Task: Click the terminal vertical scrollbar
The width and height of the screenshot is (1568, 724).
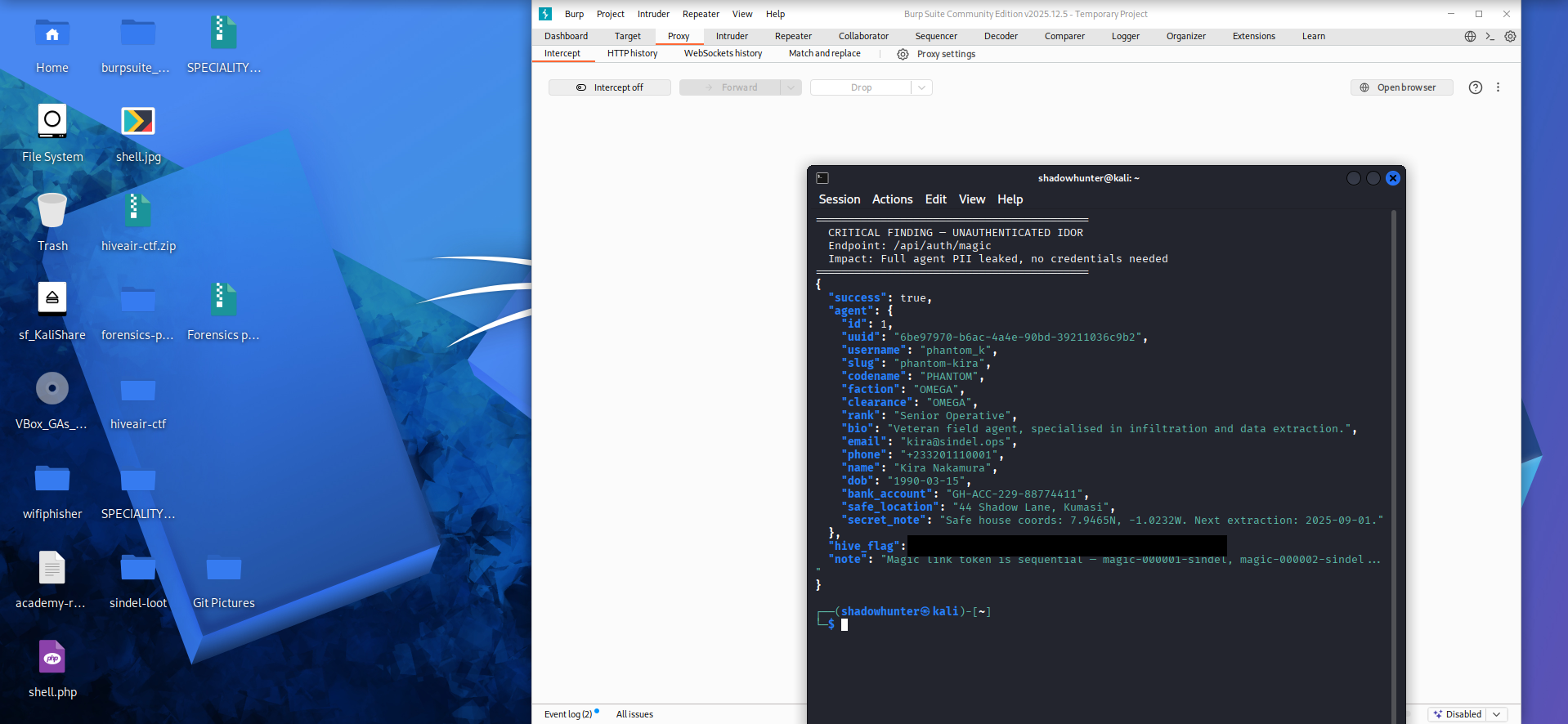Action: (1394, 467)
